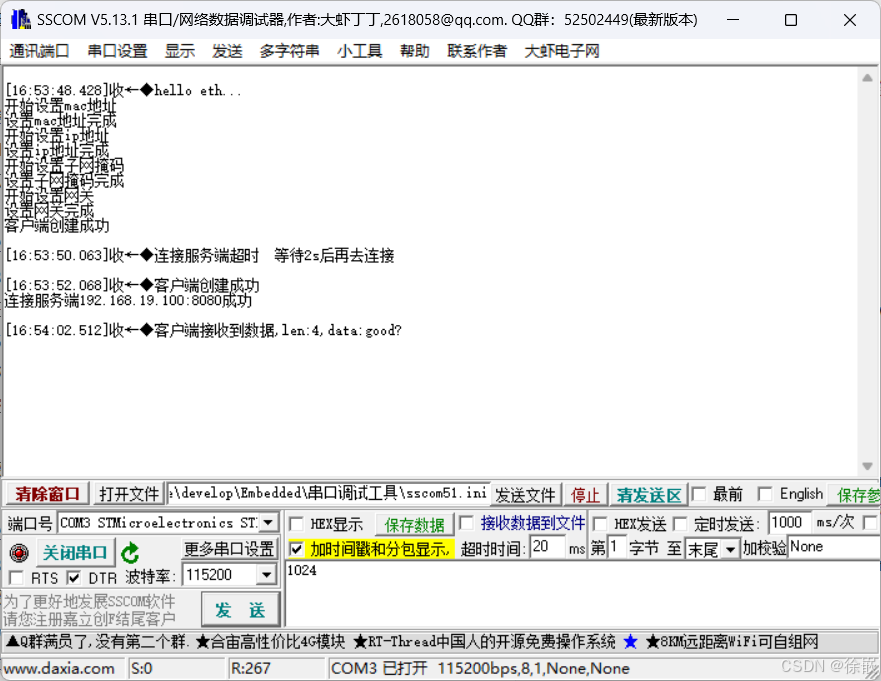The image size is (881, 681).
Task: Click the R:267 received counter
Action: [251, 668]
